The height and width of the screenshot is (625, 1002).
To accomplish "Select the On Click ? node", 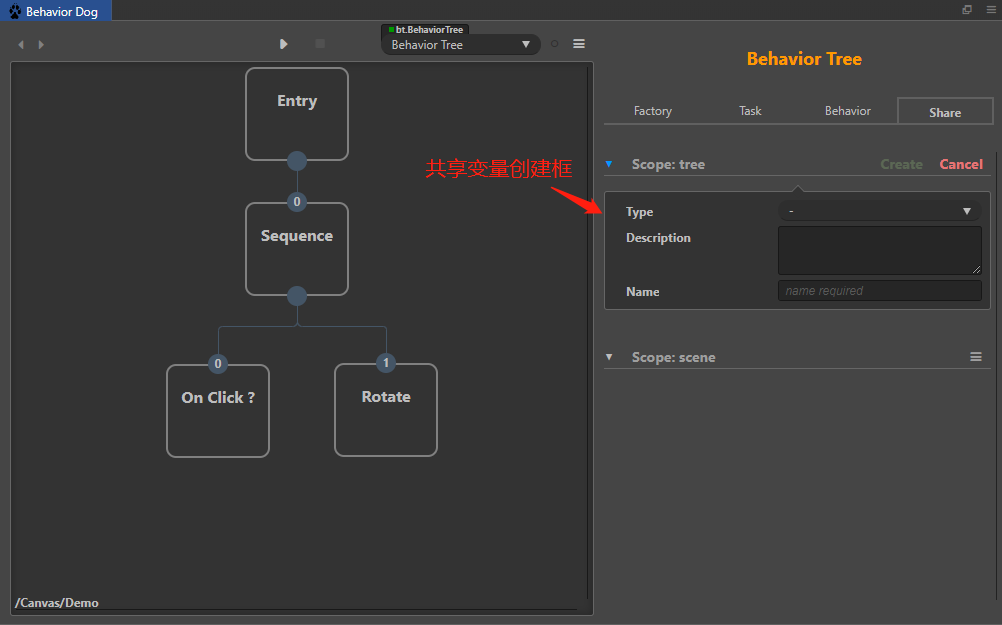I will [218, 411].
